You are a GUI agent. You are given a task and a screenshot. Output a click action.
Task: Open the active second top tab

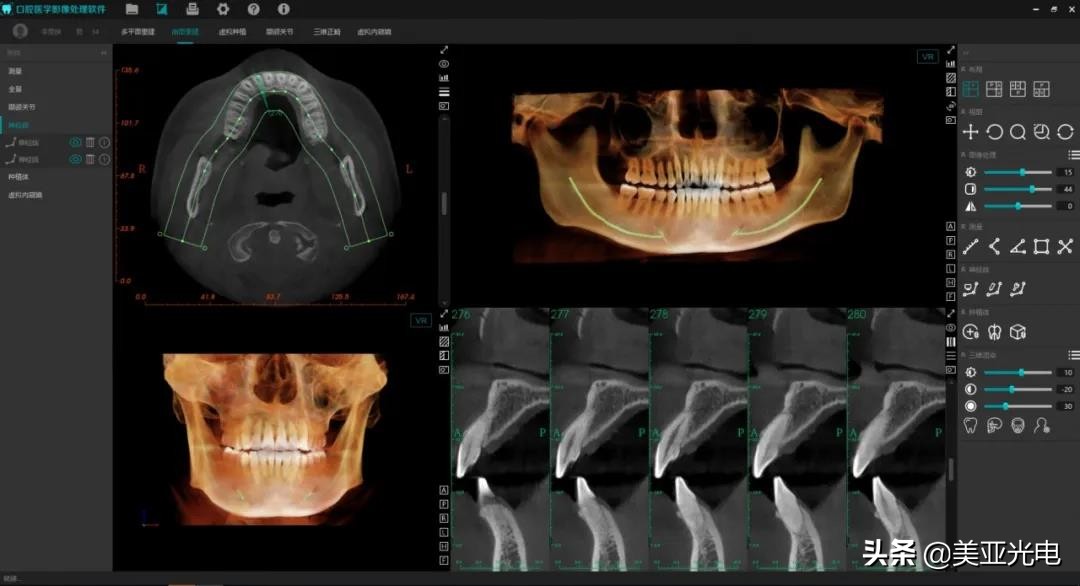(185, 32)
